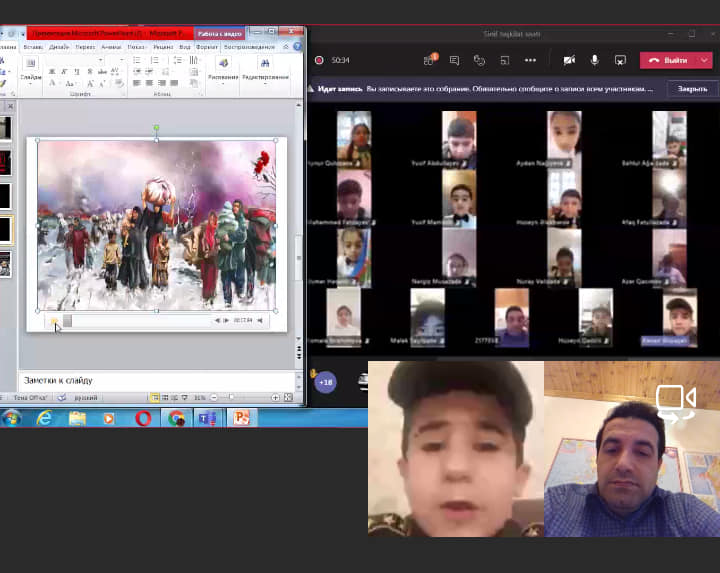Play the video on the slide

click(x=53, y=320)
